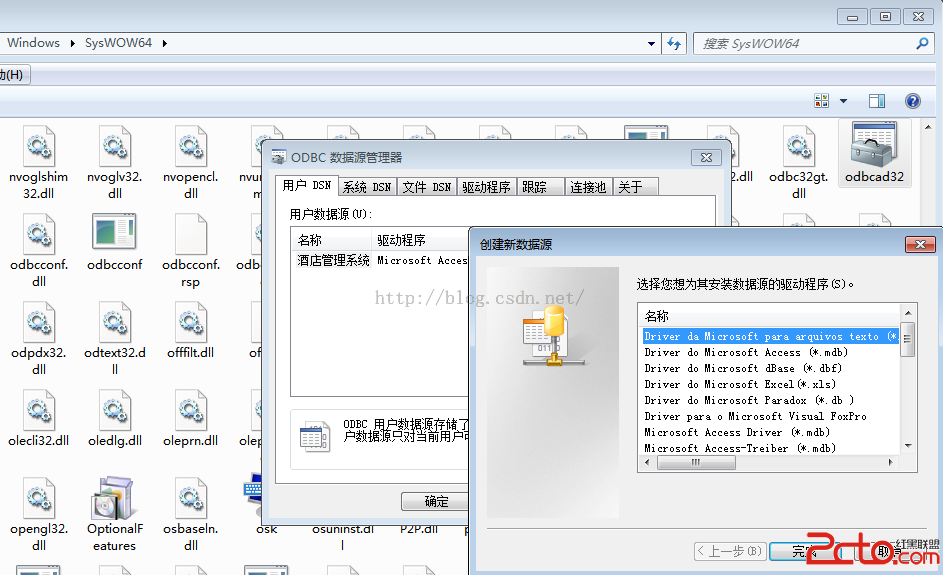
Task: Close the 创建新数据源 dialog
Action: (920, 244)
